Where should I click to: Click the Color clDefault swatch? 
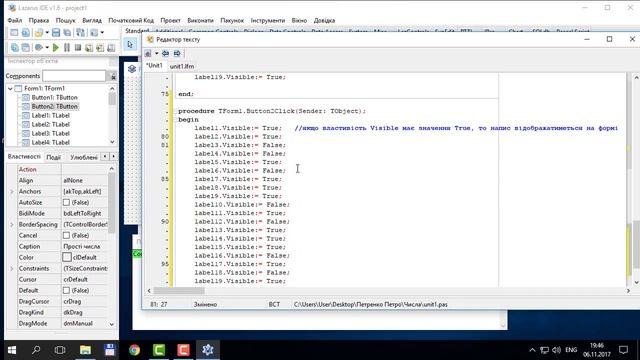click(x=67, y=258)
